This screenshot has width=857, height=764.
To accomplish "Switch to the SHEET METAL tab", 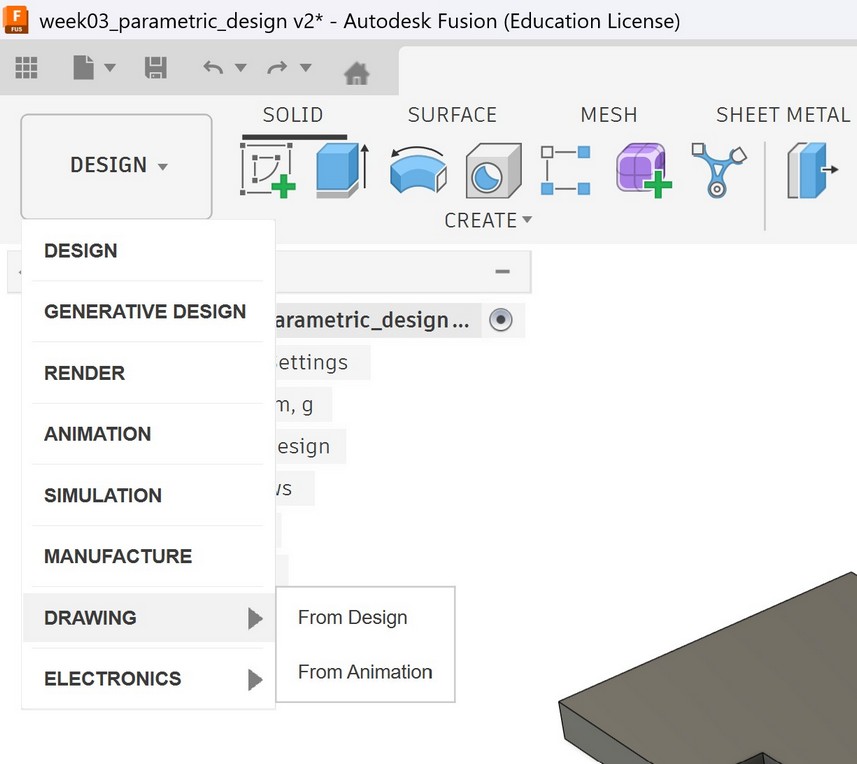I will 783,115.
